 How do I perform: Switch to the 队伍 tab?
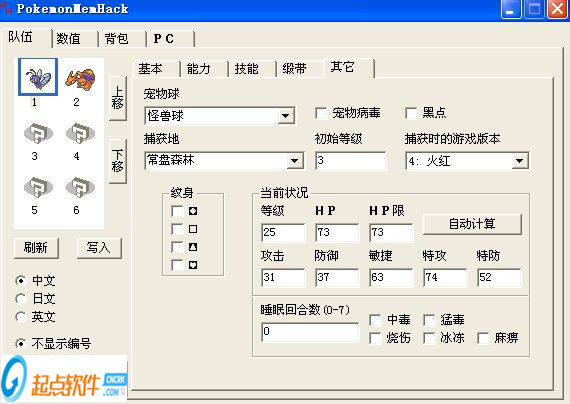(26, 37)
